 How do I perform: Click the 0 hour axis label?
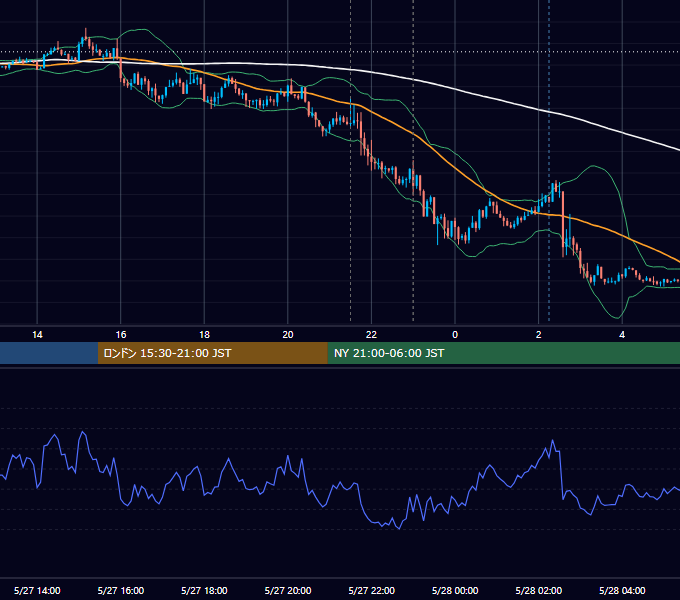[455, 335]
